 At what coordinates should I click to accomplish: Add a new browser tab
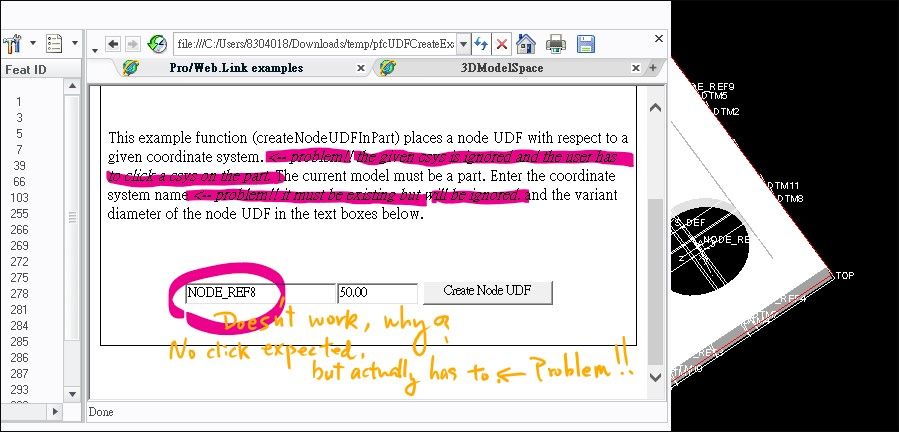click(652, 68)
